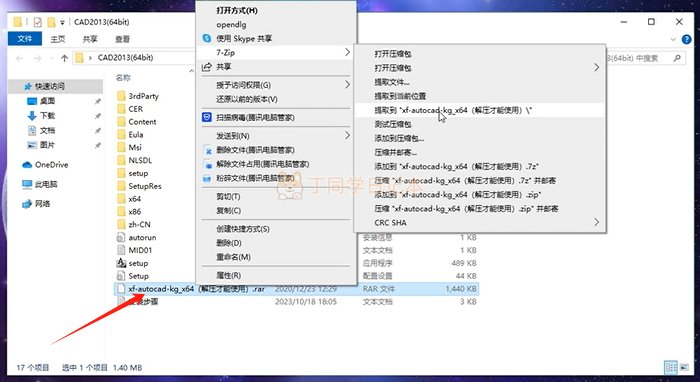The height and width of the screenshot is (382, 700).
Task: Choose 剪切(T) in the context menu
Action: coord(277,197)
